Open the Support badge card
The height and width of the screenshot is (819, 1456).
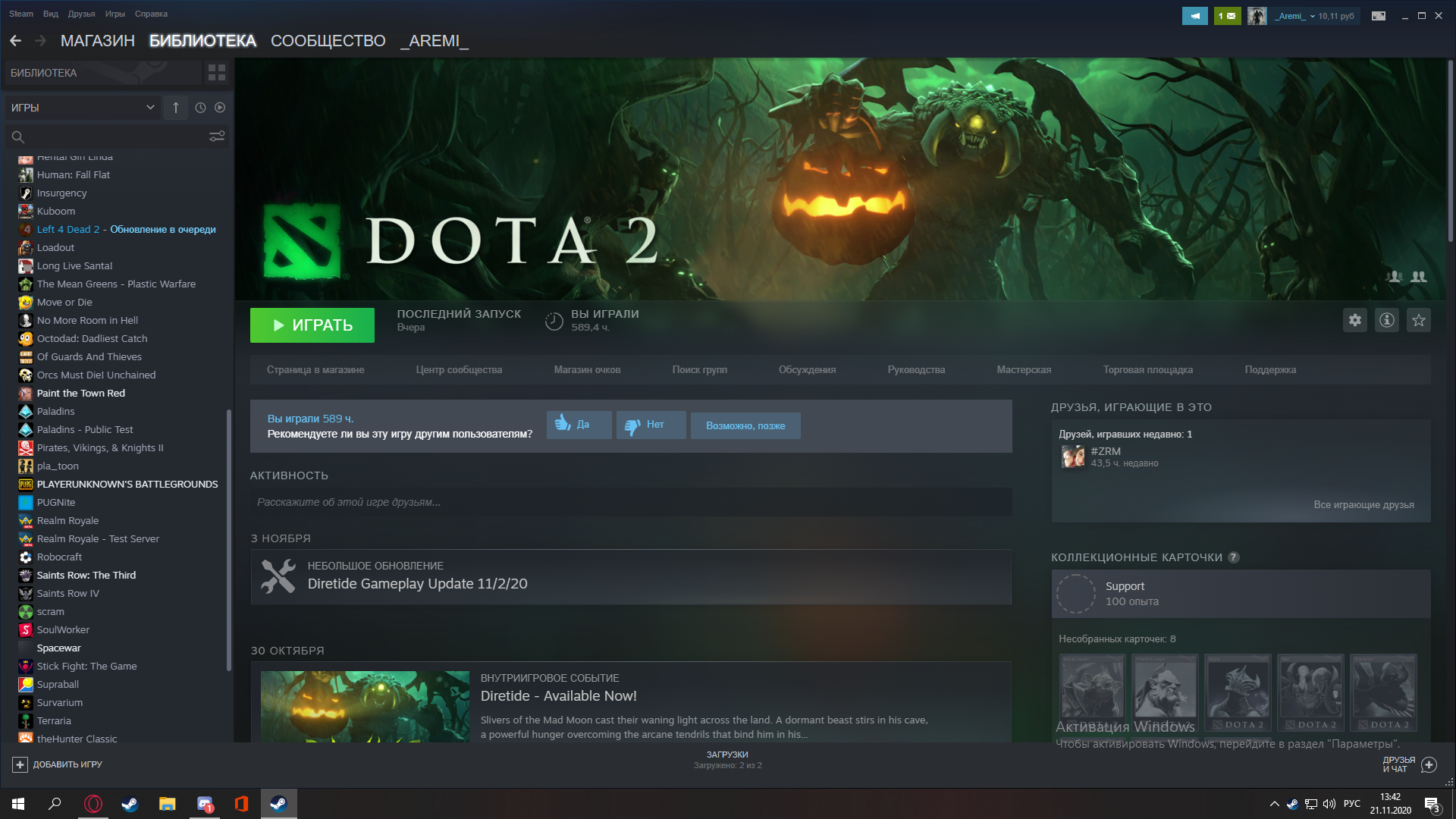click(x=1241, y=594)
